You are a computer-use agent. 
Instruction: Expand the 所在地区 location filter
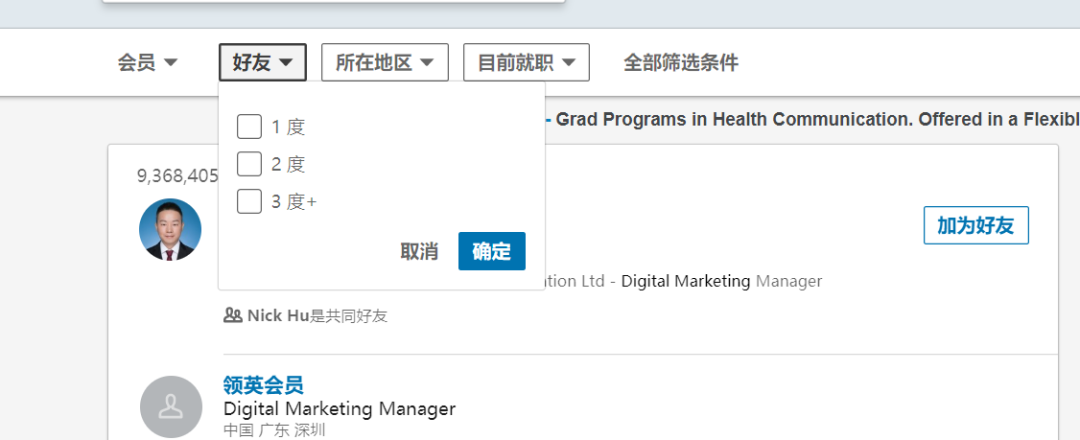(x=384, y=63)
